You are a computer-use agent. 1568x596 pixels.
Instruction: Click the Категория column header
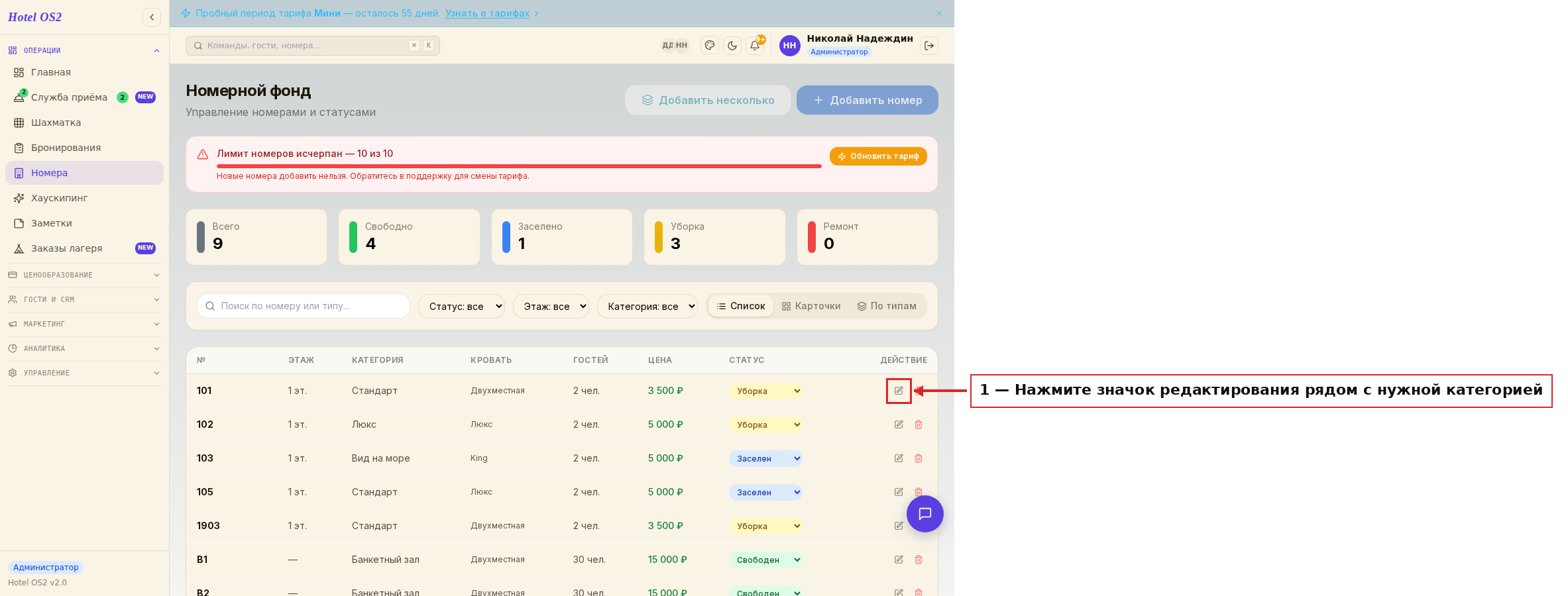[x=378, y=360]
